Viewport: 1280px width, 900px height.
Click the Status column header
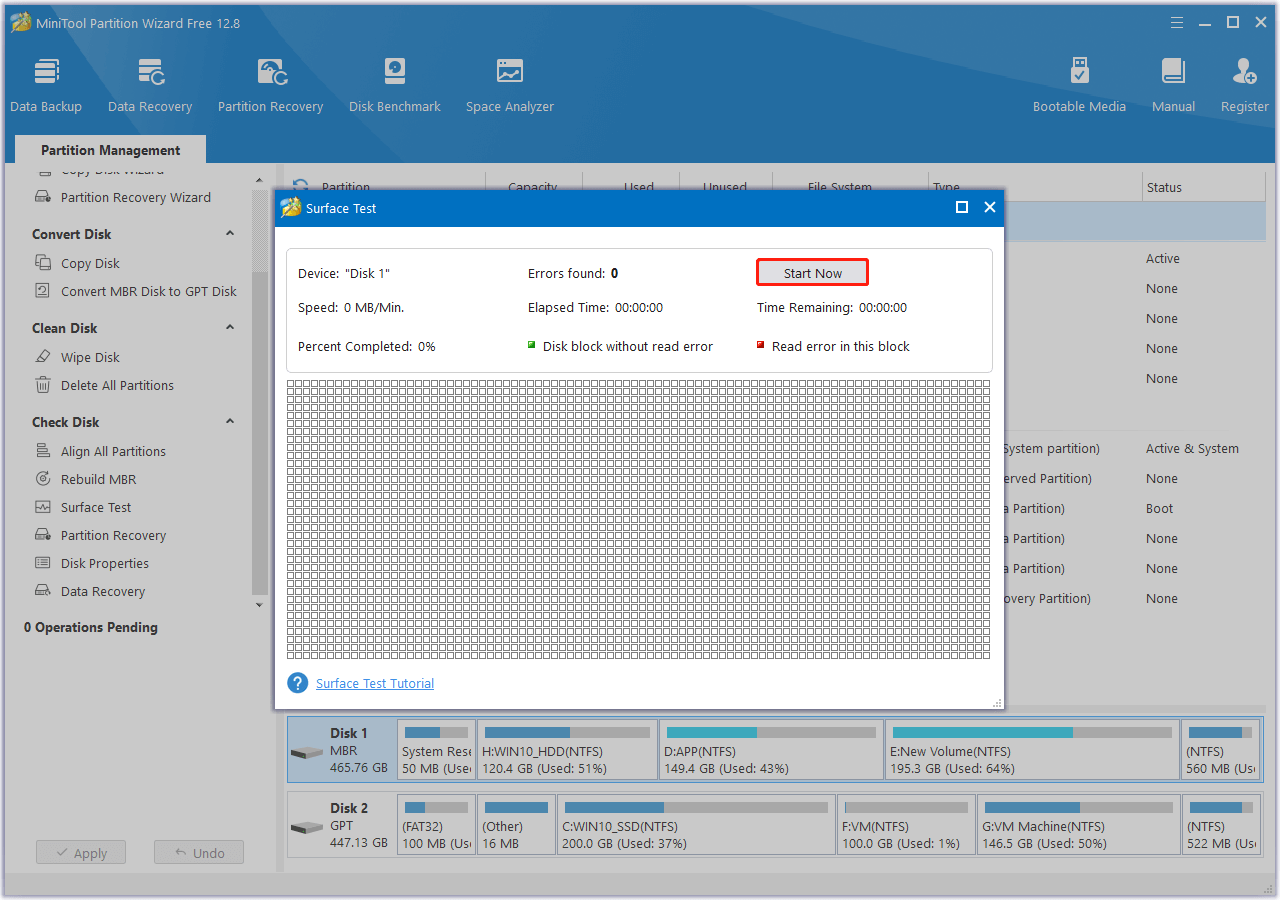(x=1164, y=187)
